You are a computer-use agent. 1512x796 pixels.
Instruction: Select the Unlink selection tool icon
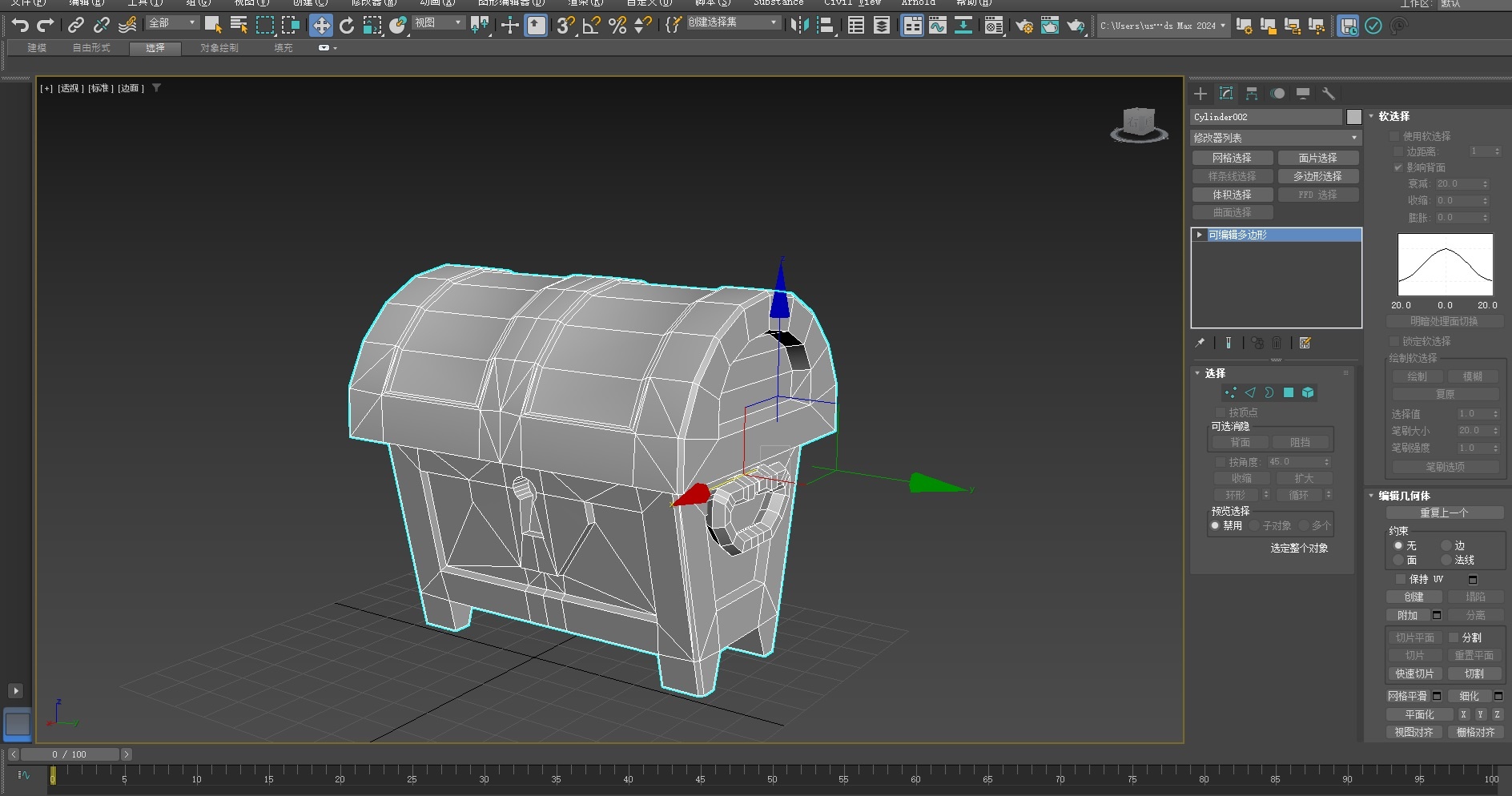pos(102,26)
